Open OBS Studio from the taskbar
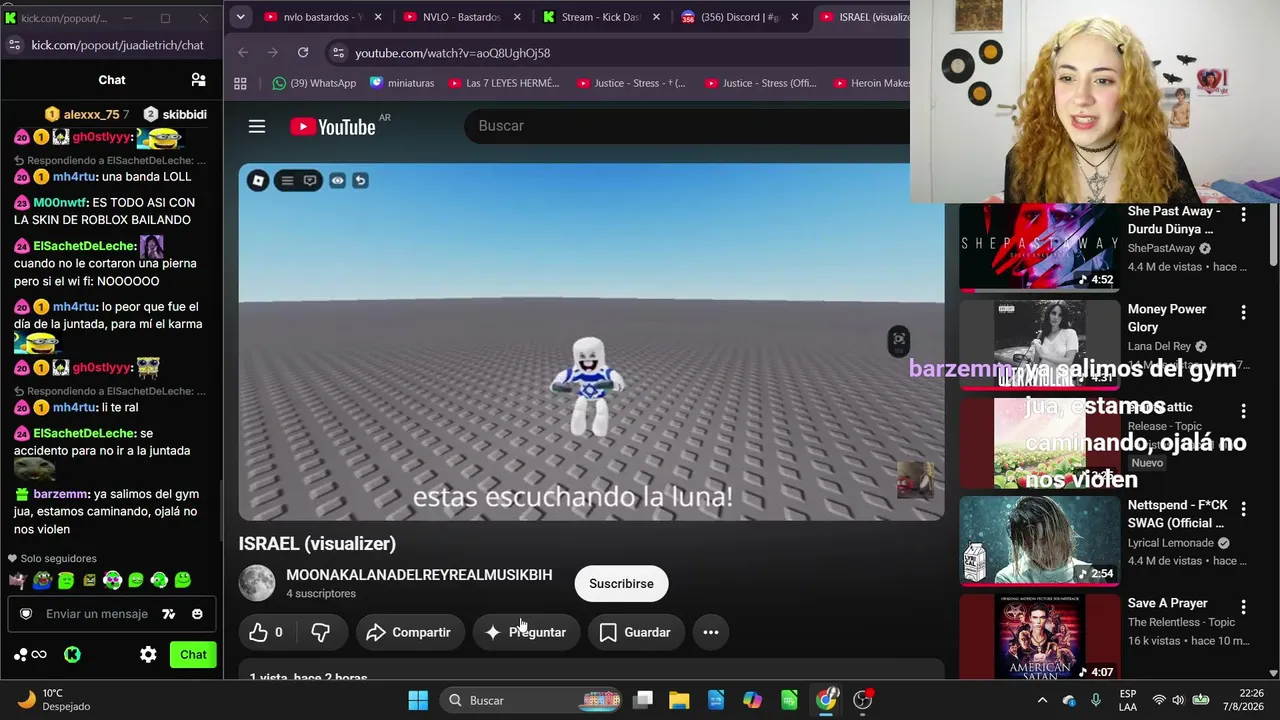This screenshot has width=1280, height=720. [x=863, y=700]
